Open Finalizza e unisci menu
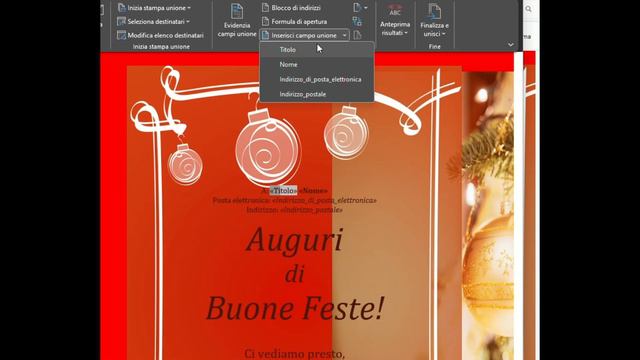640x360 pixels. 434,21
